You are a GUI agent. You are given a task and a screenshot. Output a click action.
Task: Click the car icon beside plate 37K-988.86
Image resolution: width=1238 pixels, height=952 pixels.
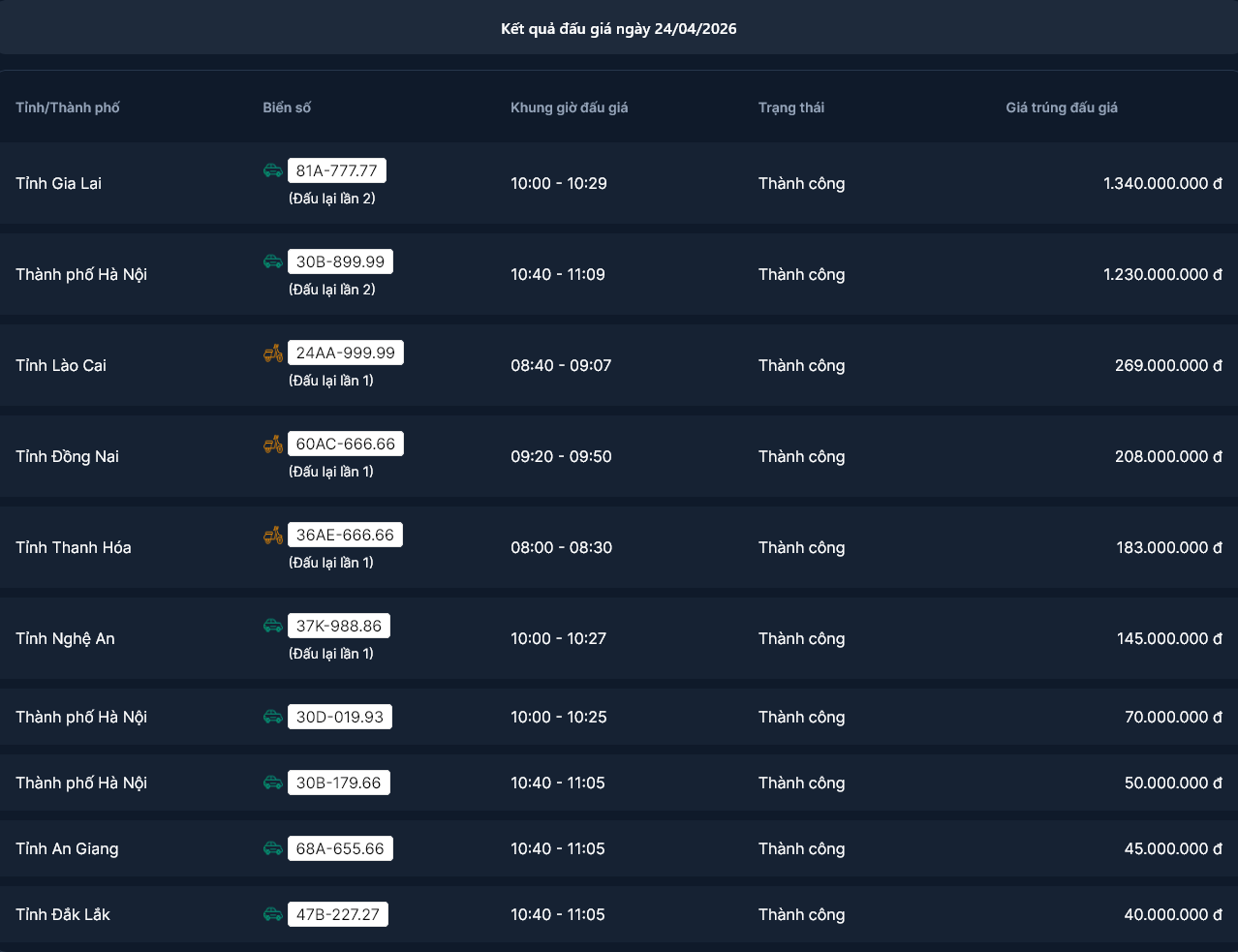[273, 626]
